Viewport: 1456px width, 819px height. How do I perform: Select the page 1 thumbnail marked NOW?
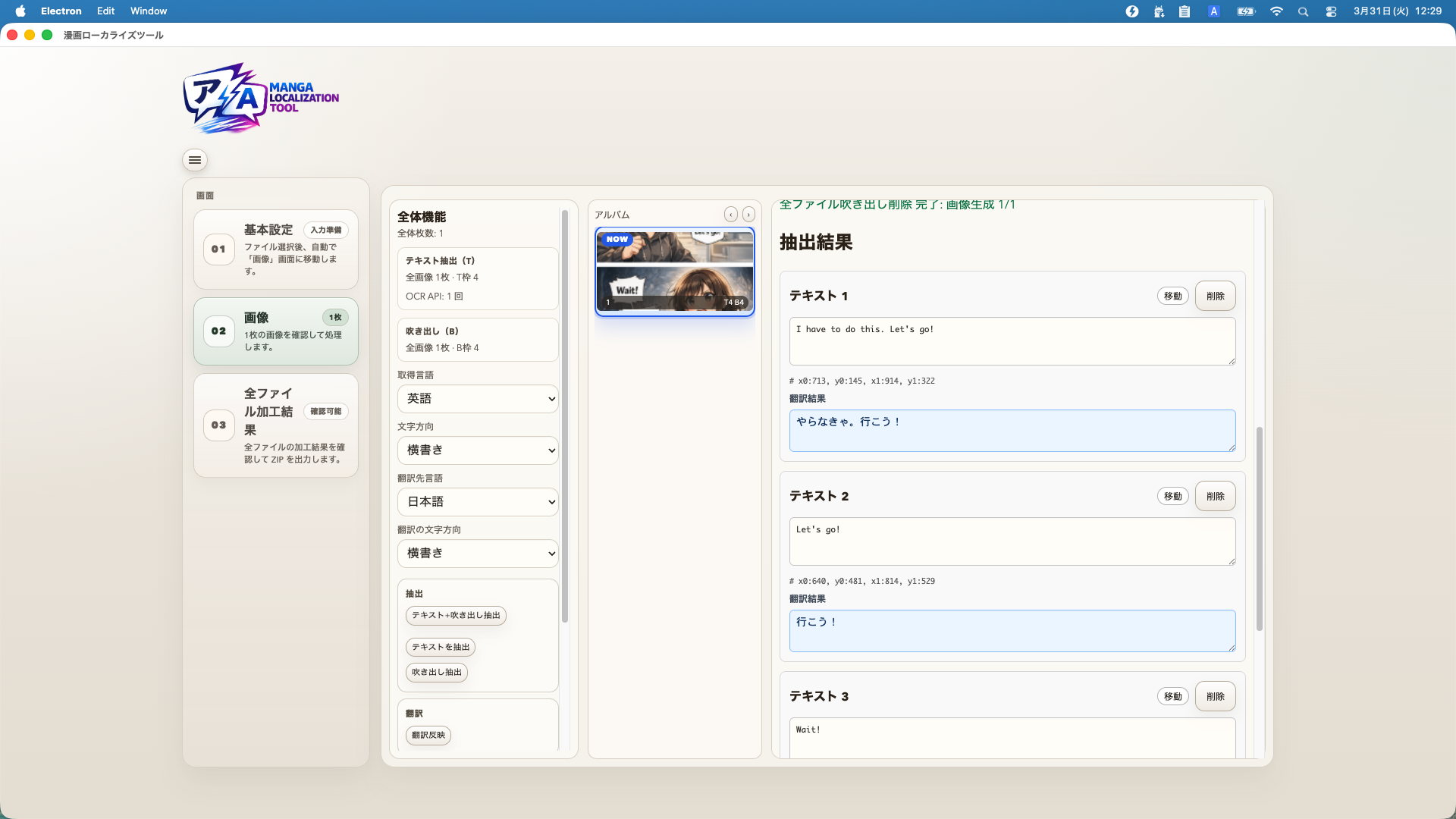673,271
